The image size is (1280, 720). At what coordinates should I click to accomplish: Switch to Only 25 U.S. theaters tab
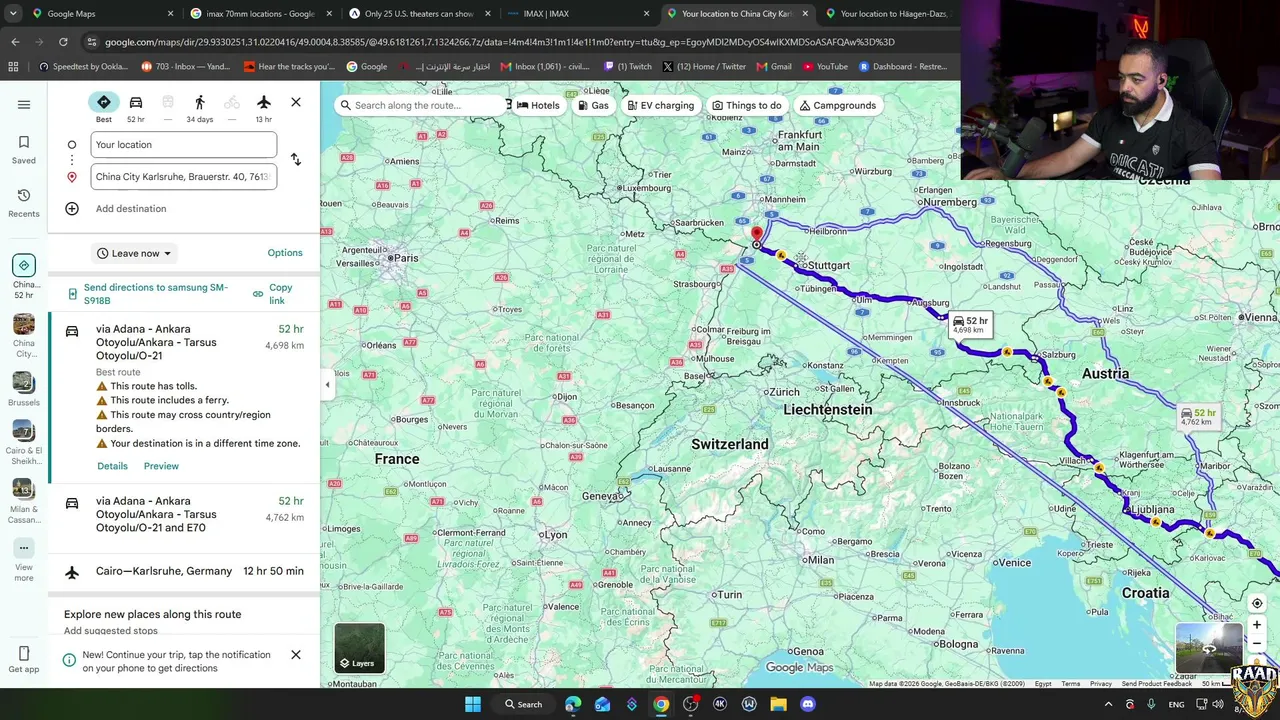point(418,14)
